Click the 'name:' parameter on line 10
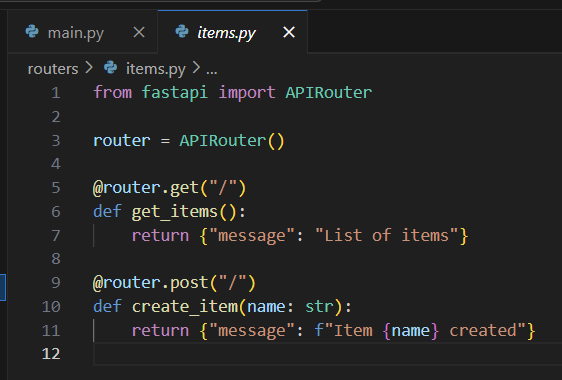The width and height of the screenshot is (562, 380). click(x=271, y=307)
